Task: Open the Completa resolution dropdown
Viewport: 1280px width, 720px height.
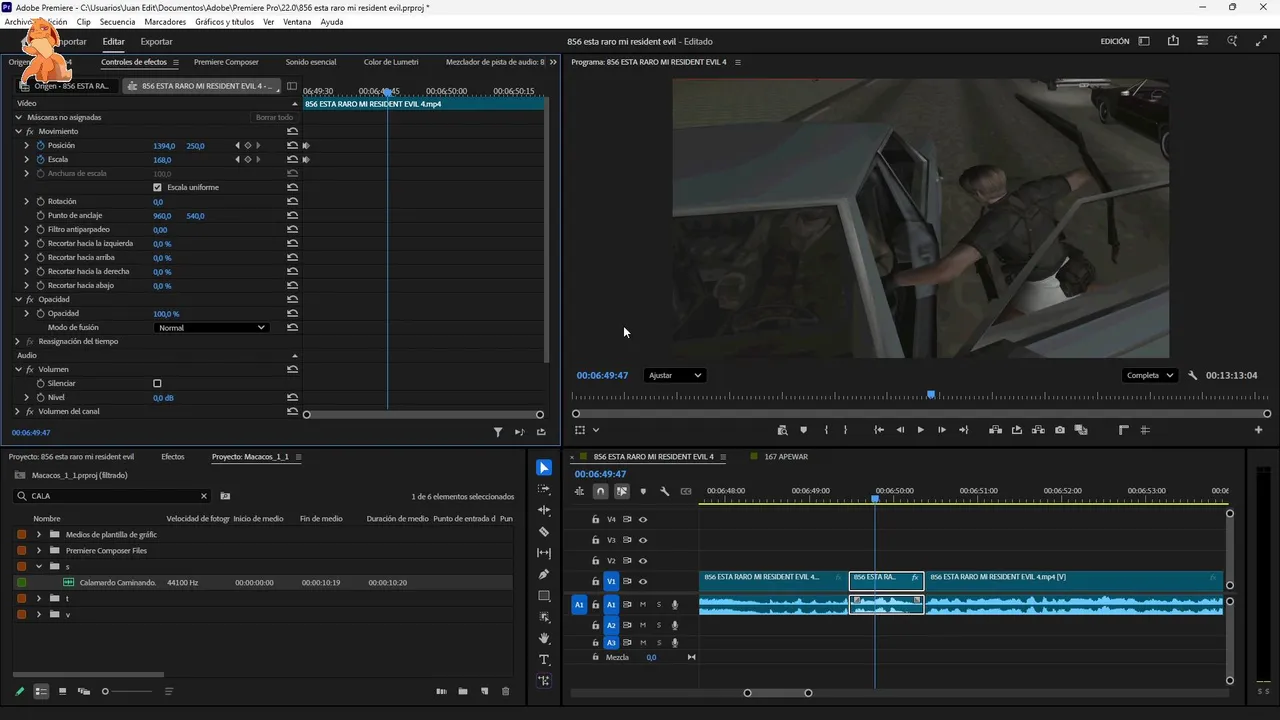Action: (1150, 376)
